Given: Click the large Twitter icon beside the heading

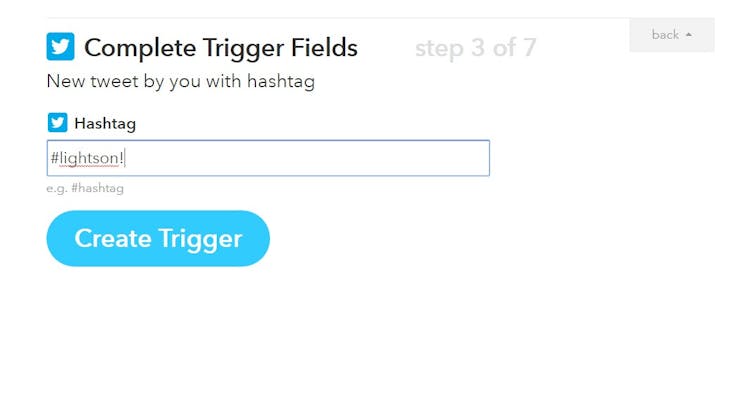Looking at the screenshot, I should 61,47.
